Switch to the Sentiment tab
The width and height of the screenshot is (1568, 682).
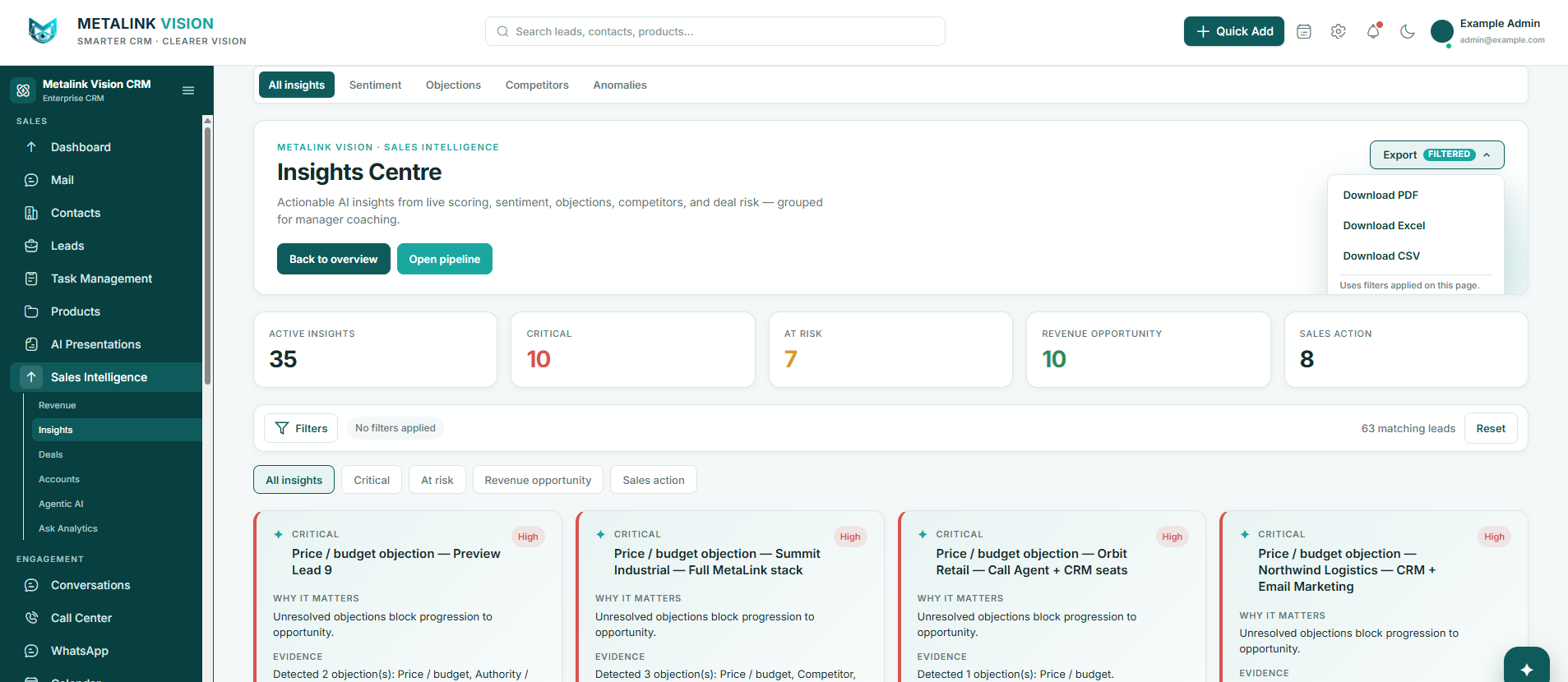[375, 85]
